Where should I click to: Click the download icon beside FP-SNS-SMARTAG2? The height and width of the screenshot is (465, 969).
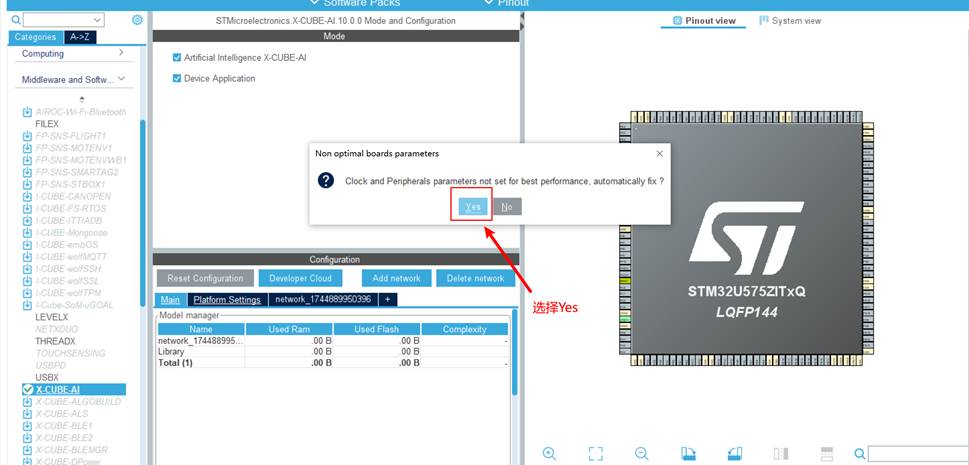tap(27, 173)
